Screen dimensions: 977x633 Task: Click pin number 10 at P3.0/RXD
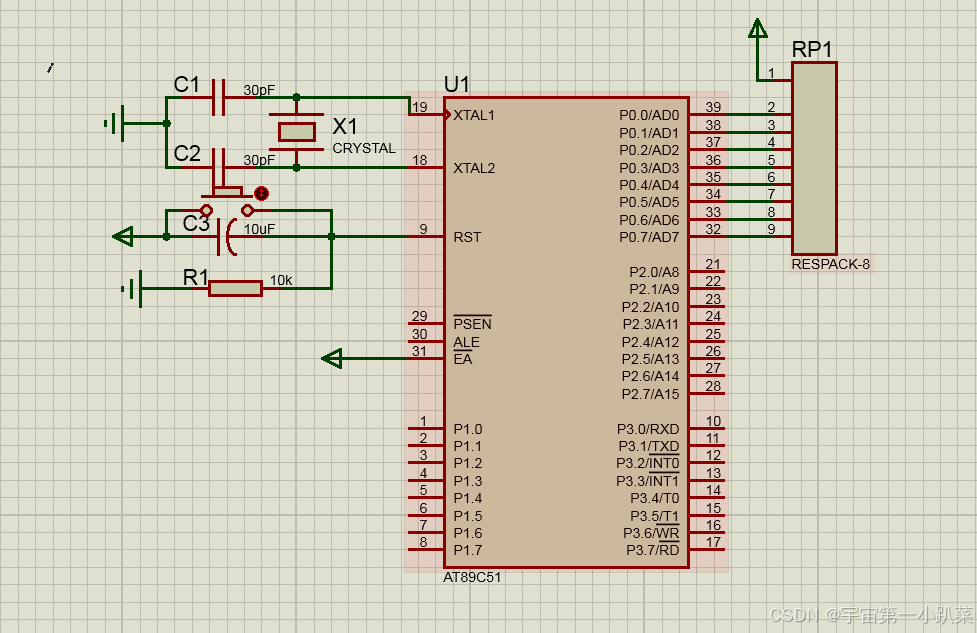coord(713,421)
